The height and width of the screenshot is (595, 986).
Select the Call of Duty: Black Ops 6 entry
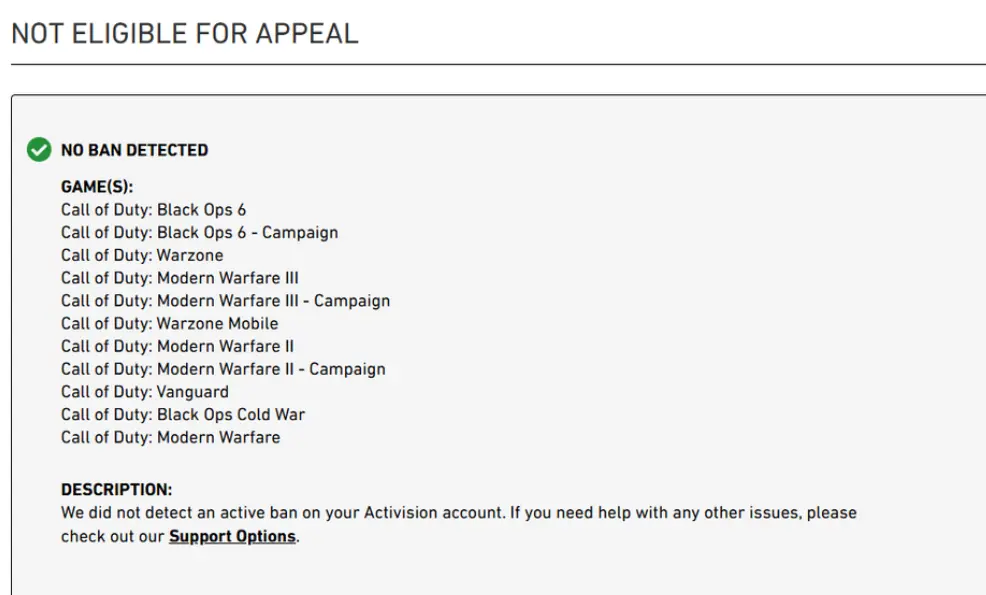pyautogui.click(x=153, y=210)
